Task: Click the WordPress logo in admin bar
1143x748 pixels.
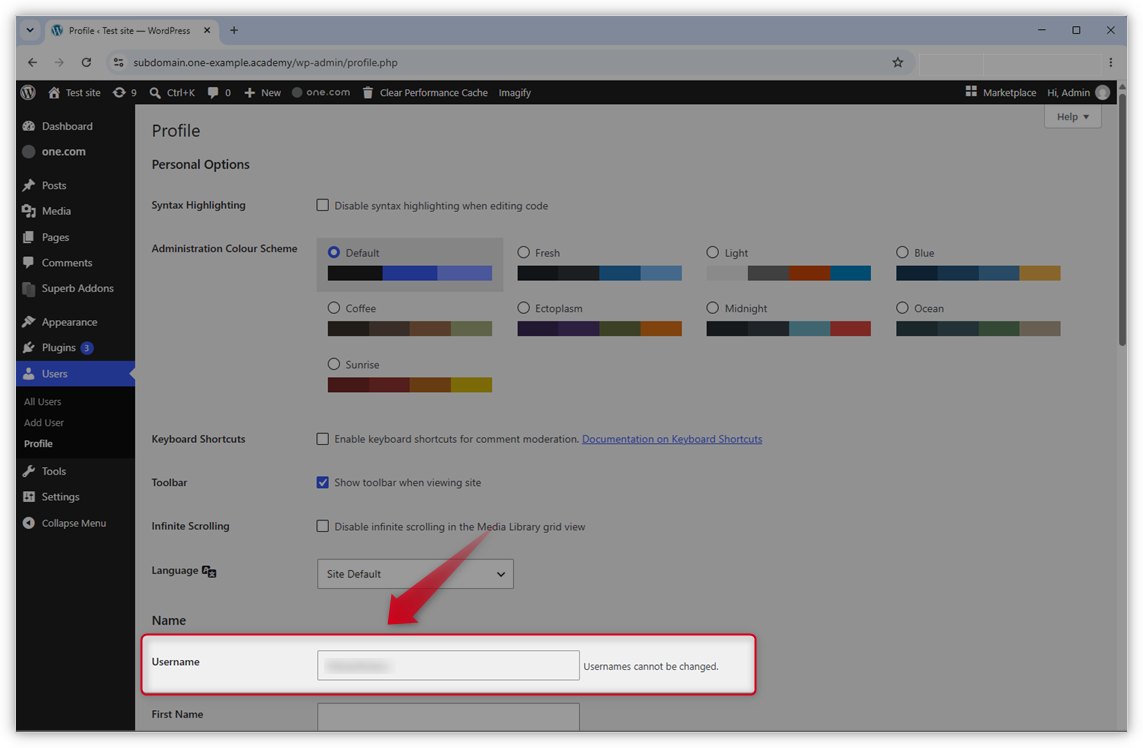Action: [x=28, y=93]
